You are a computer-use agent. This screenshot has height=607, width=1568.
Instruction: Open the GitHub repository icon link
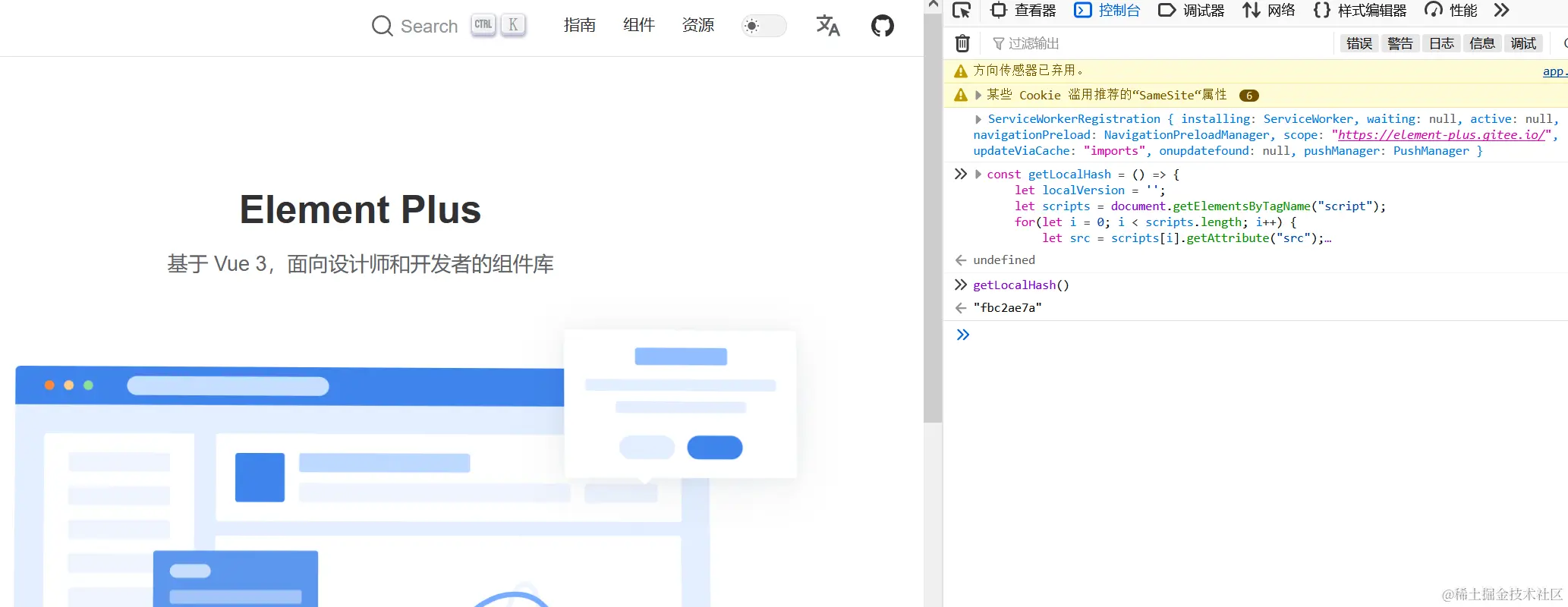882,26
